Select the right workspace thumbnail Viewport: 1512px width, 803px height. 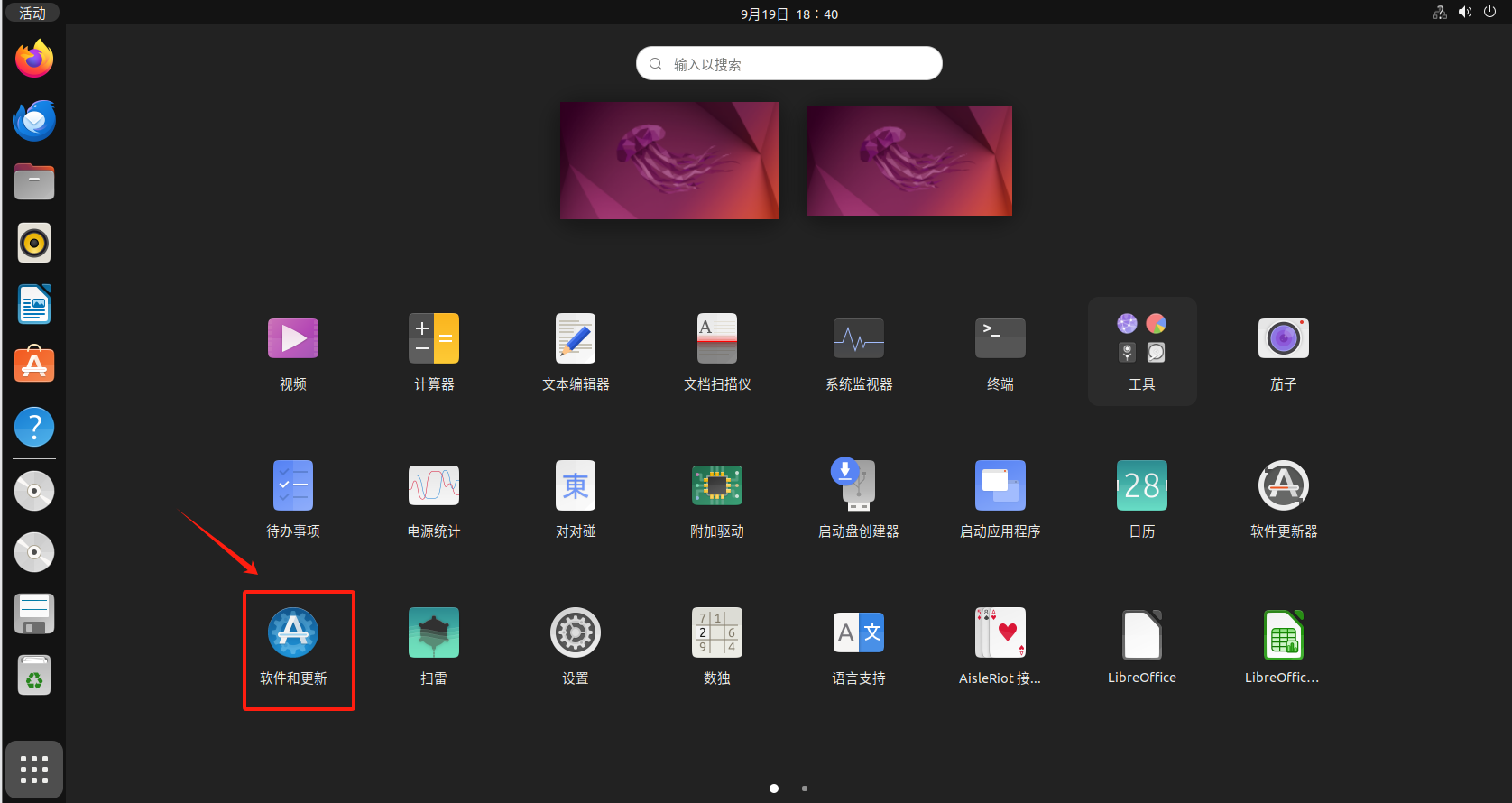(909, 161)
